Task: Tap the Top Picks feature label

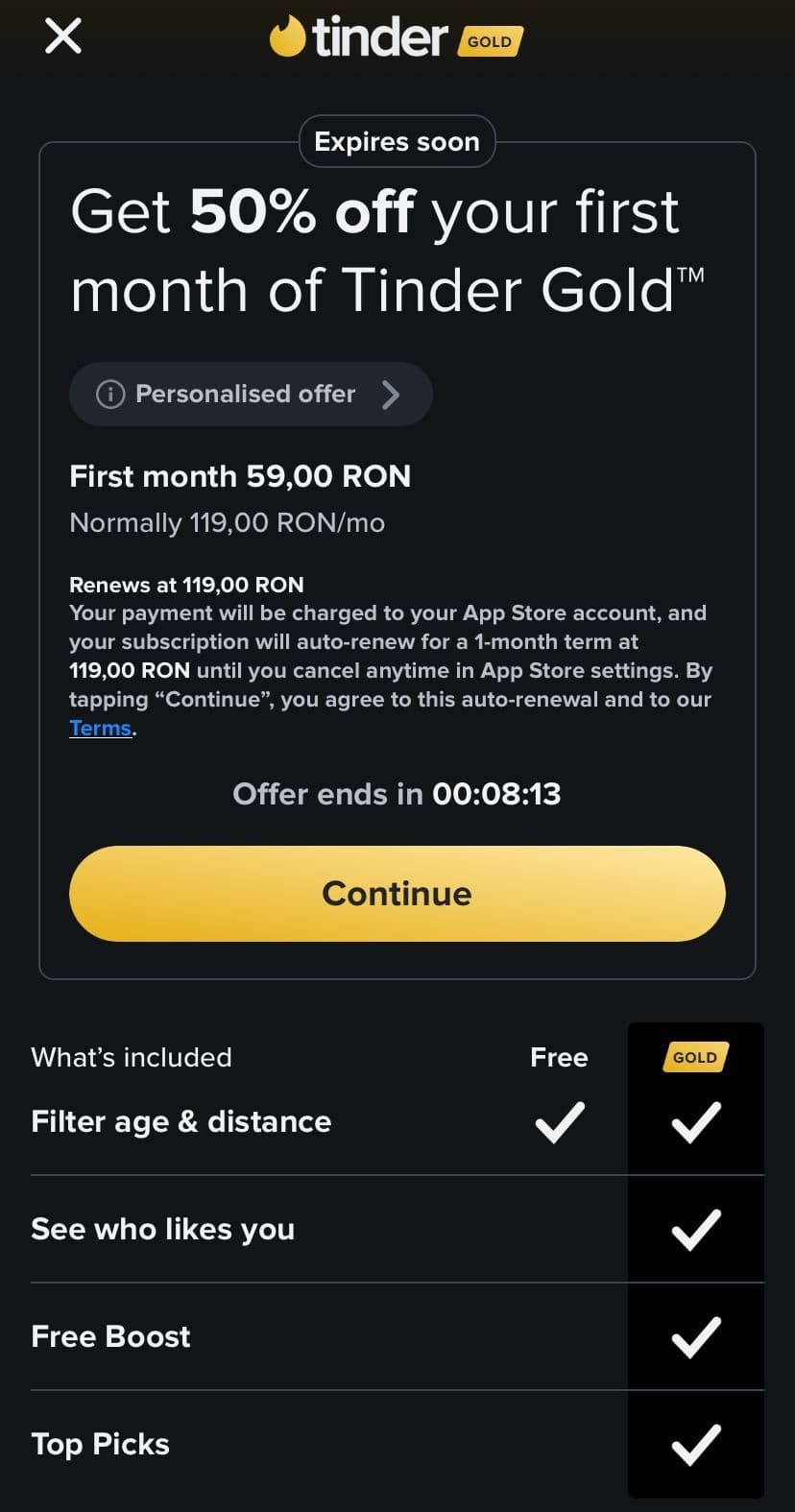Action: point(100,1444)
